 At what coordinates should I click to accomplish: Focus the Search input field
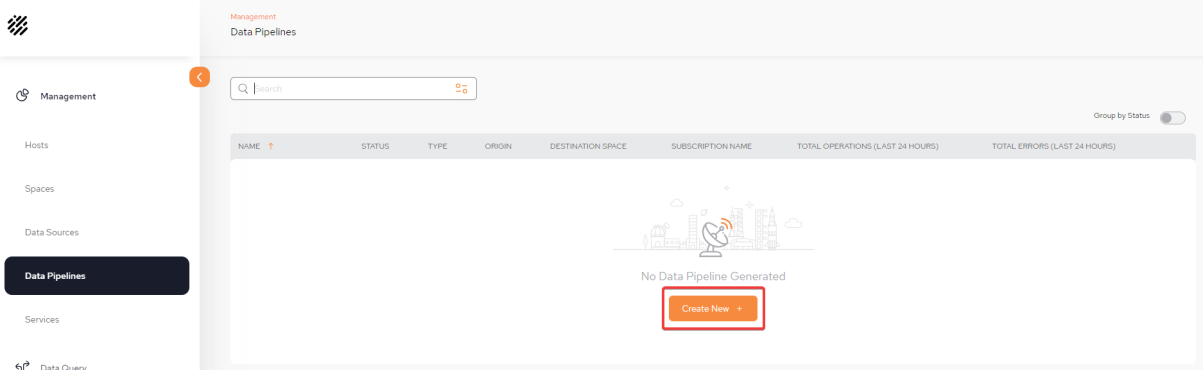(x=353, y=88)
